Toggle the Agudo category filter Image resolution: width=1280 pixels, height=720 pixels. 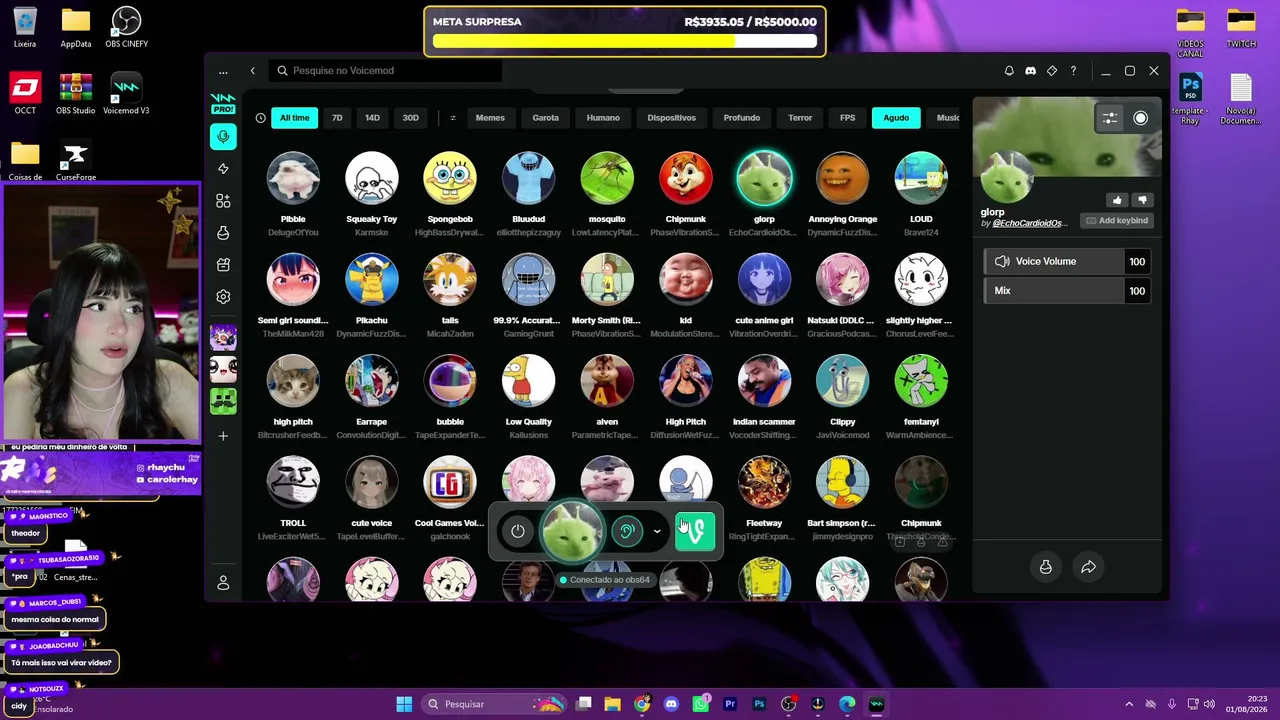pos(896,118)
